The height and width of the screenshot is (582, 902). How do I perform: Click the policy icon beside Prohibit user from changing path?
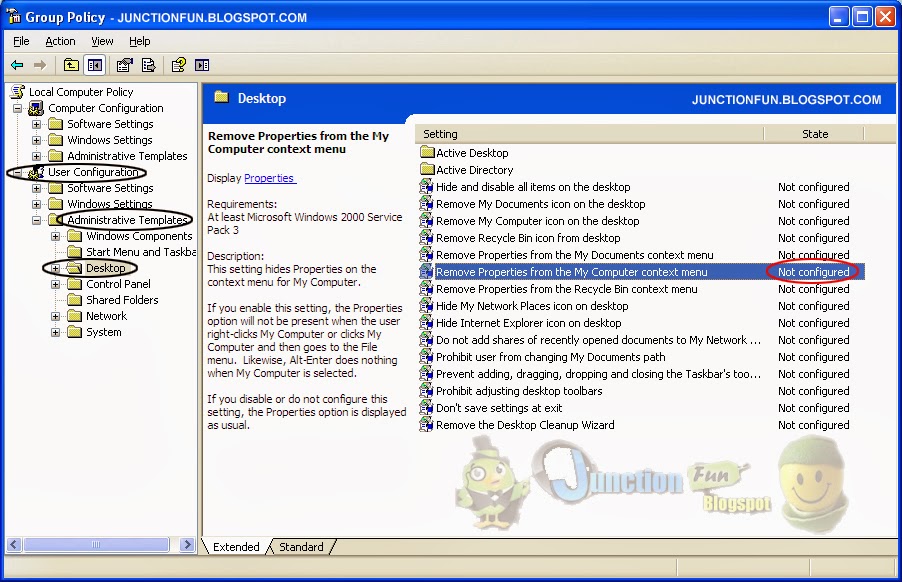click(x=426, y=357)
